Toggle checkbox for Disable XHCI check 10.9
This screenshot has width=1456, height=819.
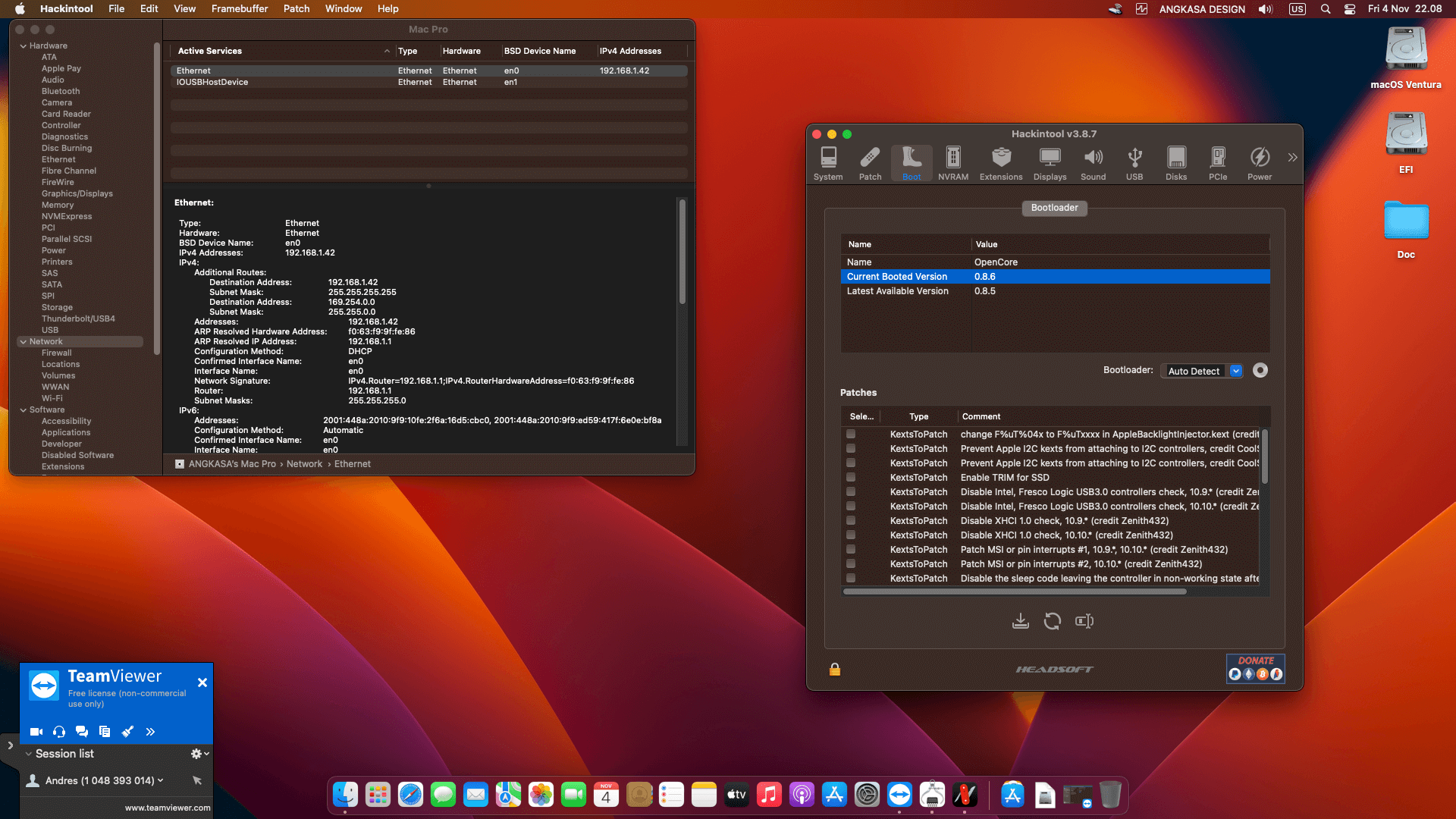851,520
